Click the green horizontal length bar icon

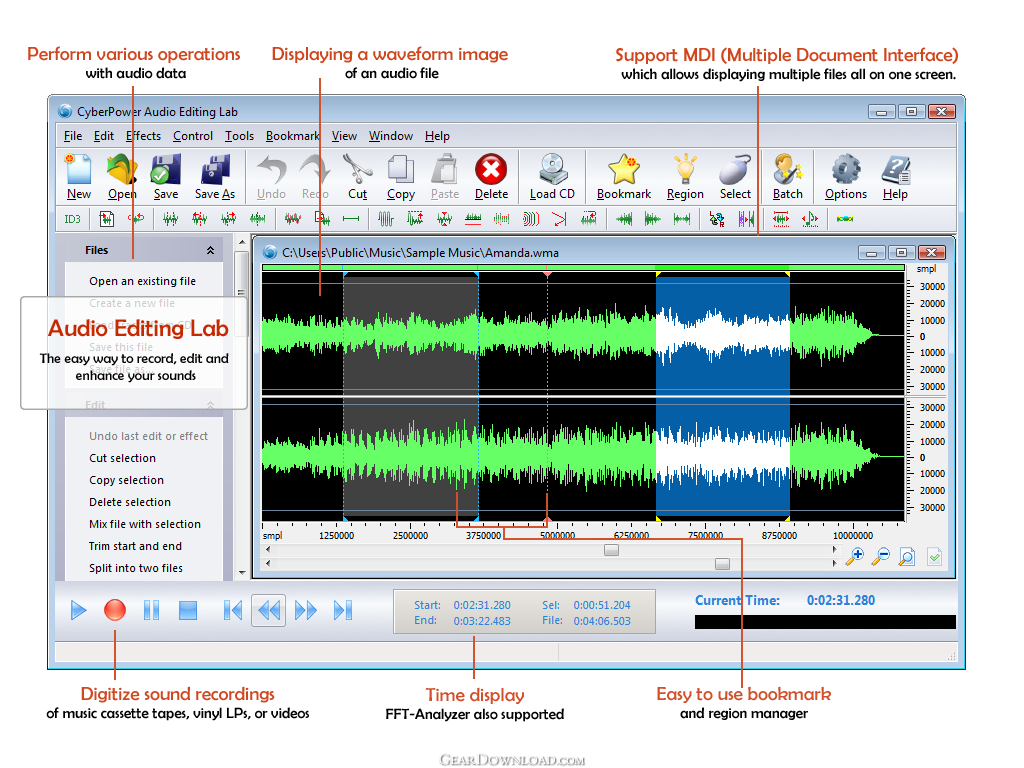tap(351, 219)
